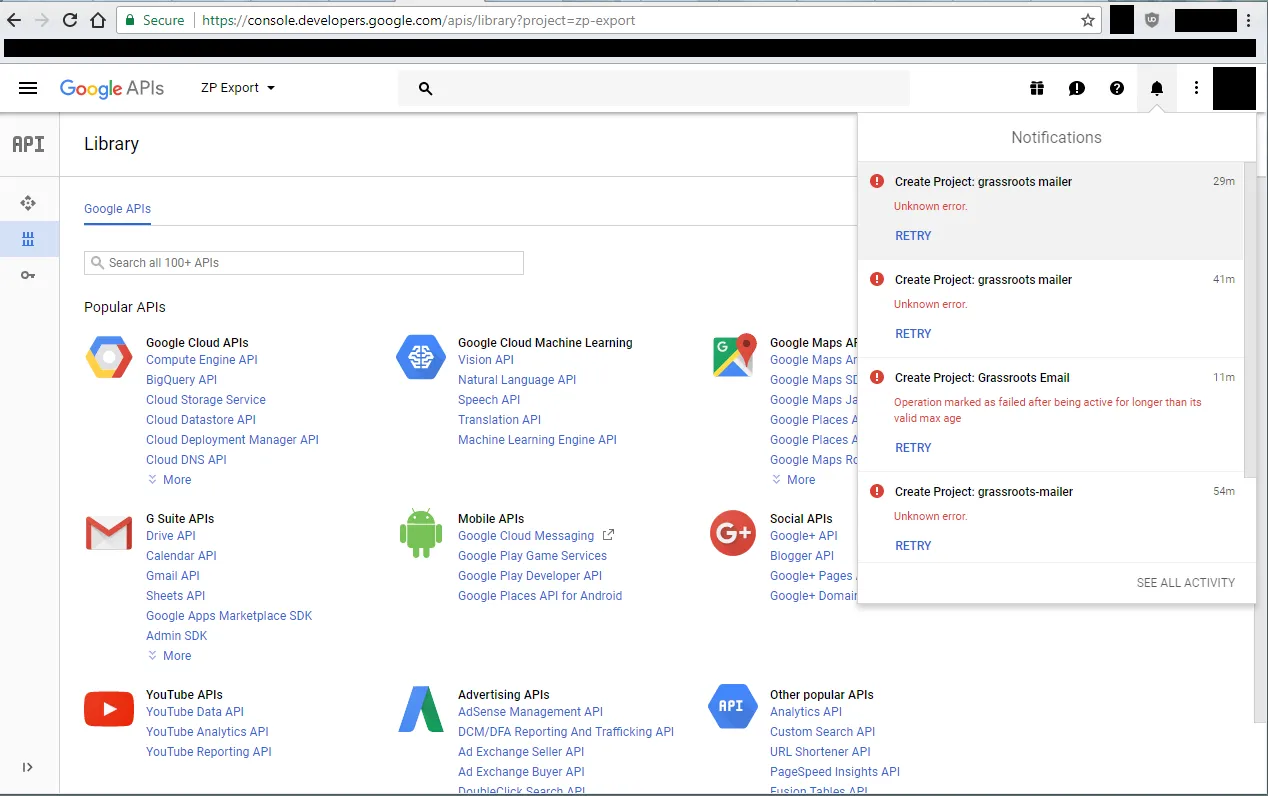Open the ZP Export project dropdown
Viewport: 1268px width, 796px height.
238,88
